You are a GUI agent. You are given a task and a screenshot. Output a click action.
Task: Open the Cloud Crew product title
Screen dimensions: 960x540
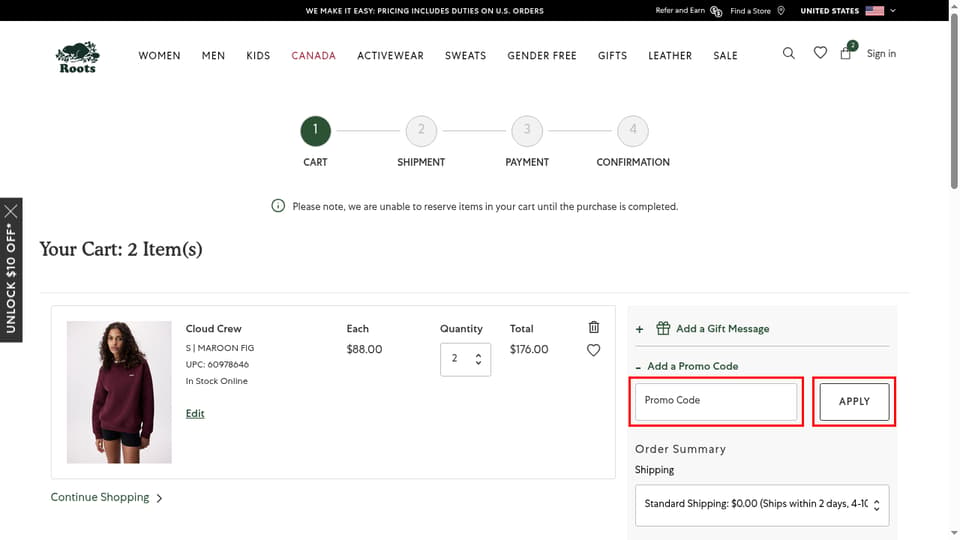pyautogui.click(x=214, y=329)
